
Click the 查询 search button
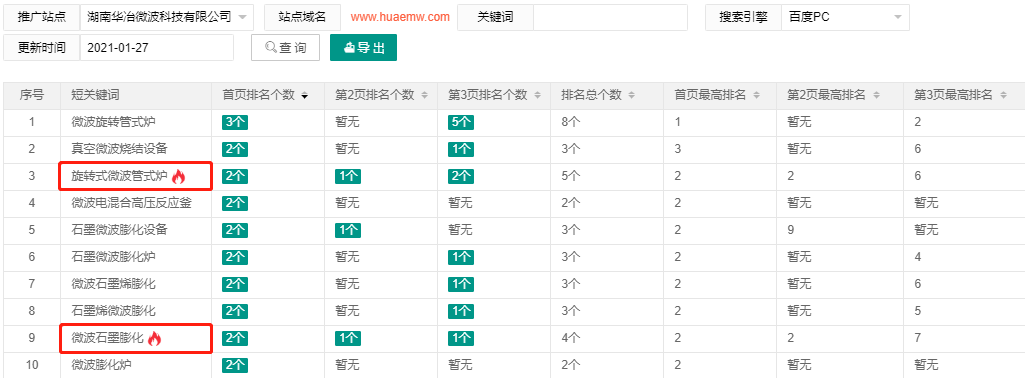pos(286,48)
